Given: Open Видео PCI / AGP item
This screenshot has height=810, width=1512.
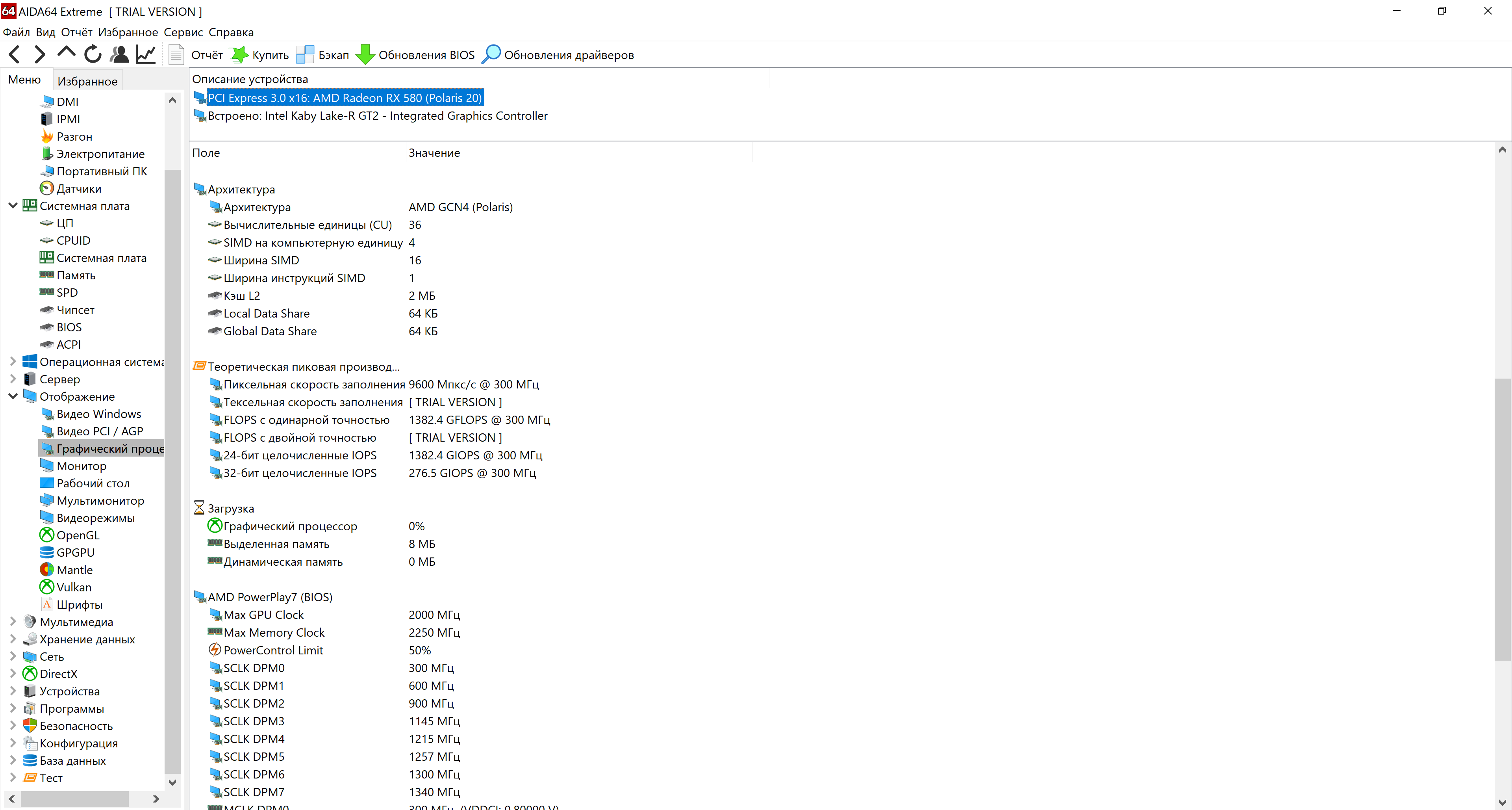Looking at the screenshot, I should coord(92,431).
